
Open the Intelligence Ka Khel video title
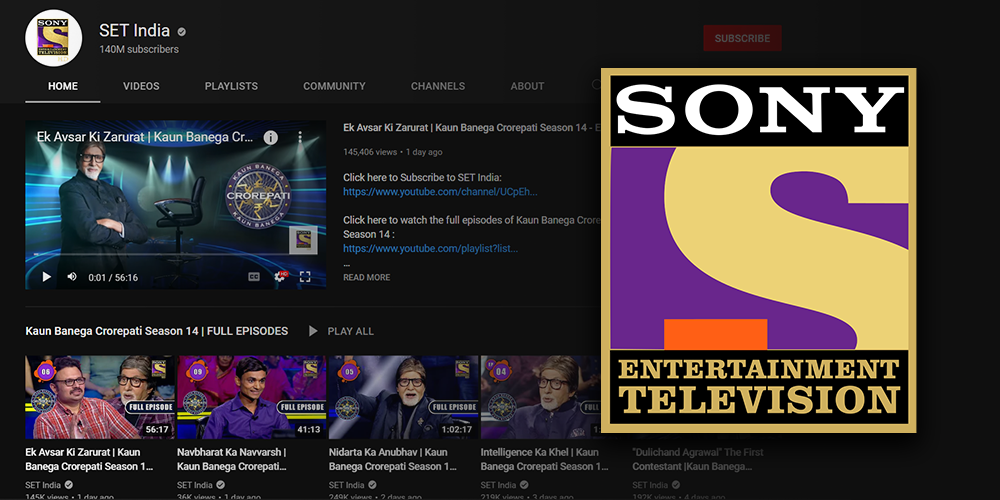coord(545,459)
